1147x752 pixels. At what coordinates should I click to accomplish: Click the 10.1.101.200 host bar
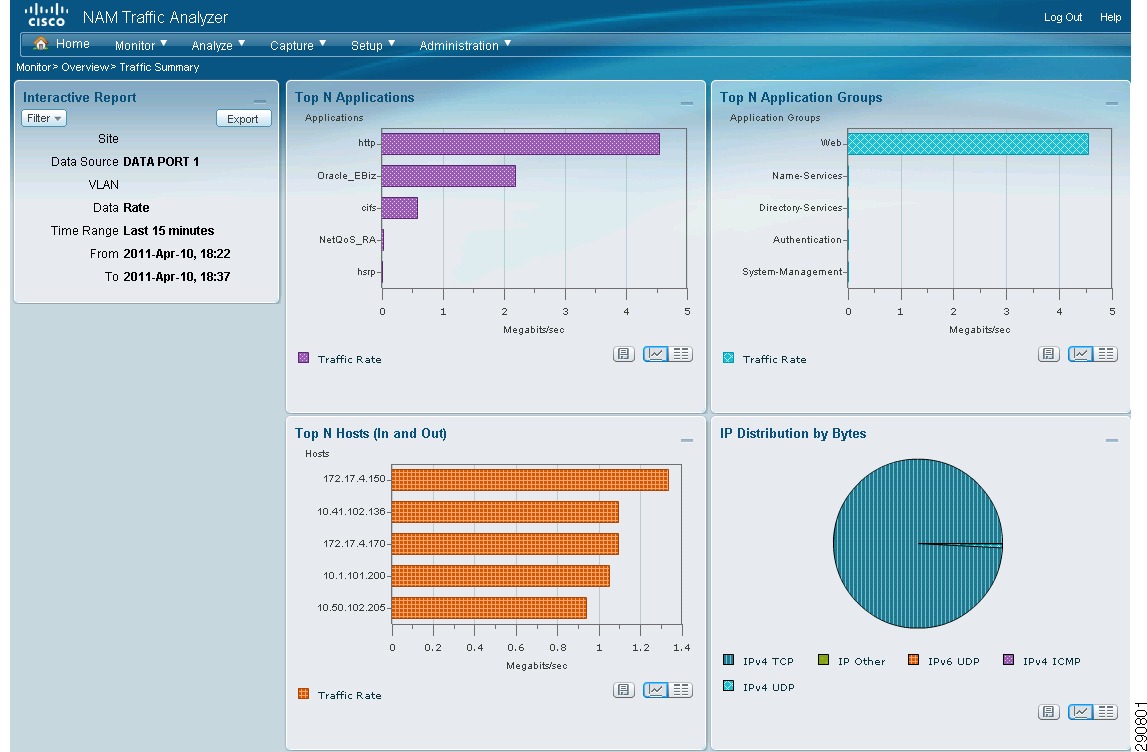[x=501, y=576]
